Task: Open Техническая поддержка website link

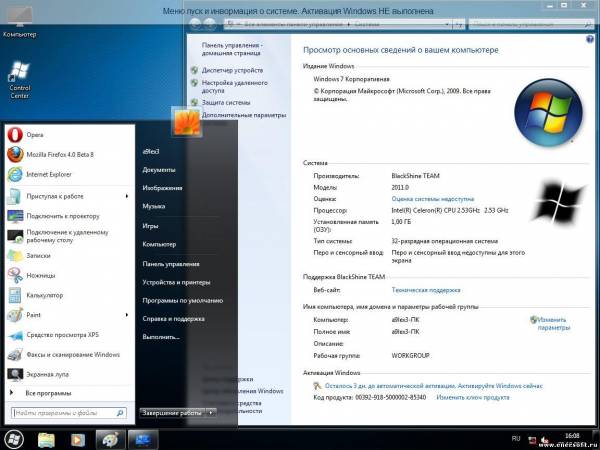Action: (426, 290)
